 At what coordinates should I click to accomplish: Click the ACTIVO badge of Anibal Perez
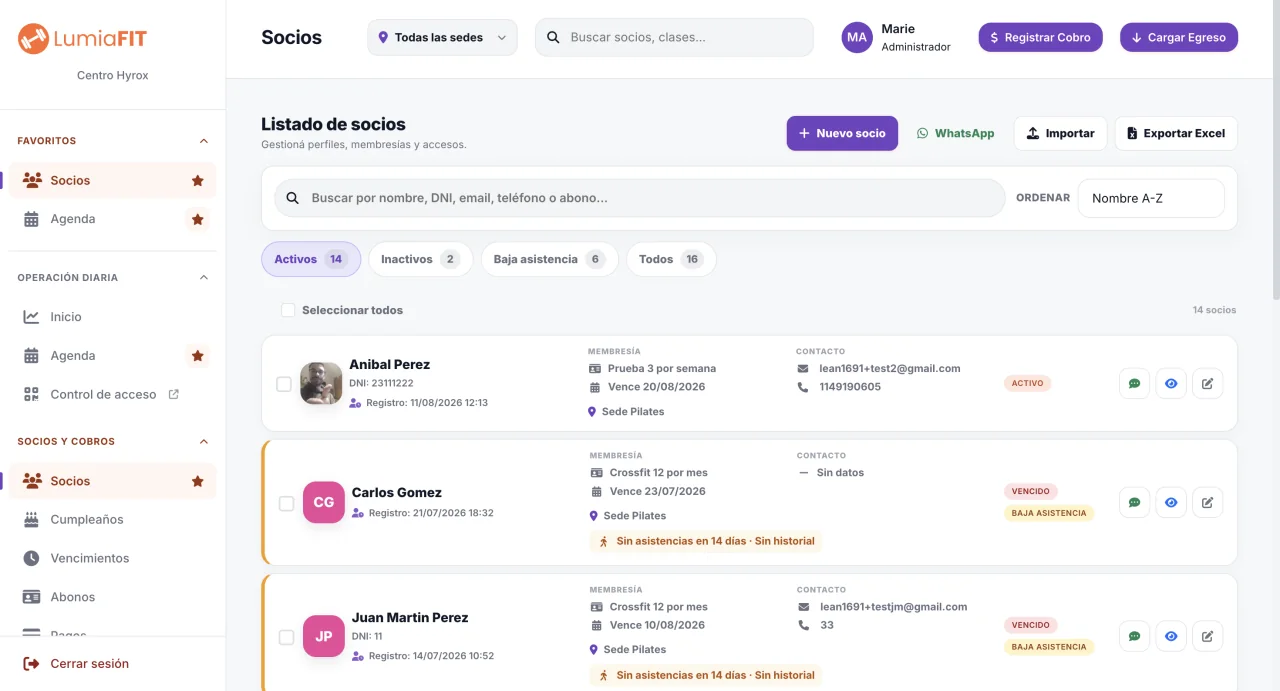click(x=1027, y=383)
